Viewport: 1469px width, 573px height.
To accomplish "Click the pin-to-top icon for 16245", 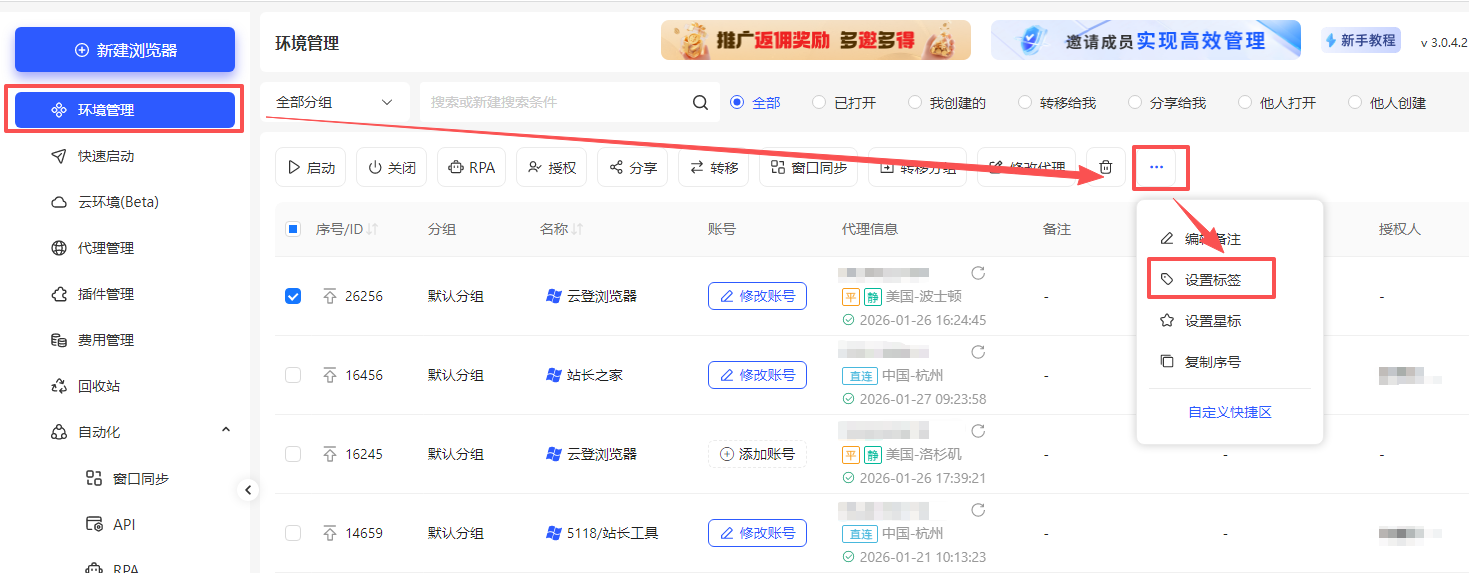I will tap(329, 454).
